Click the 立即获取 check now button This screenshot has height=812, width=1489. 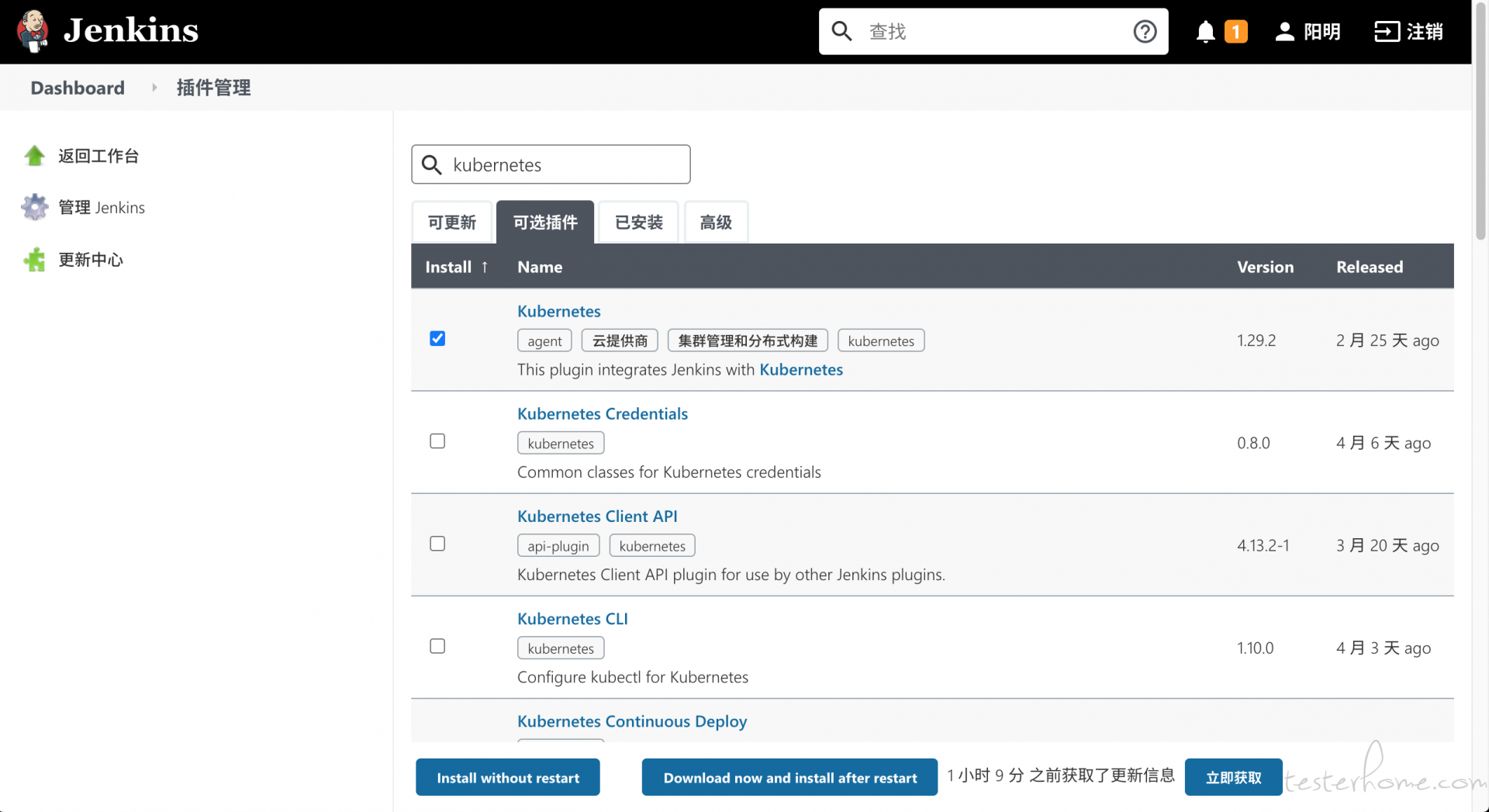tap(1233, 777)
